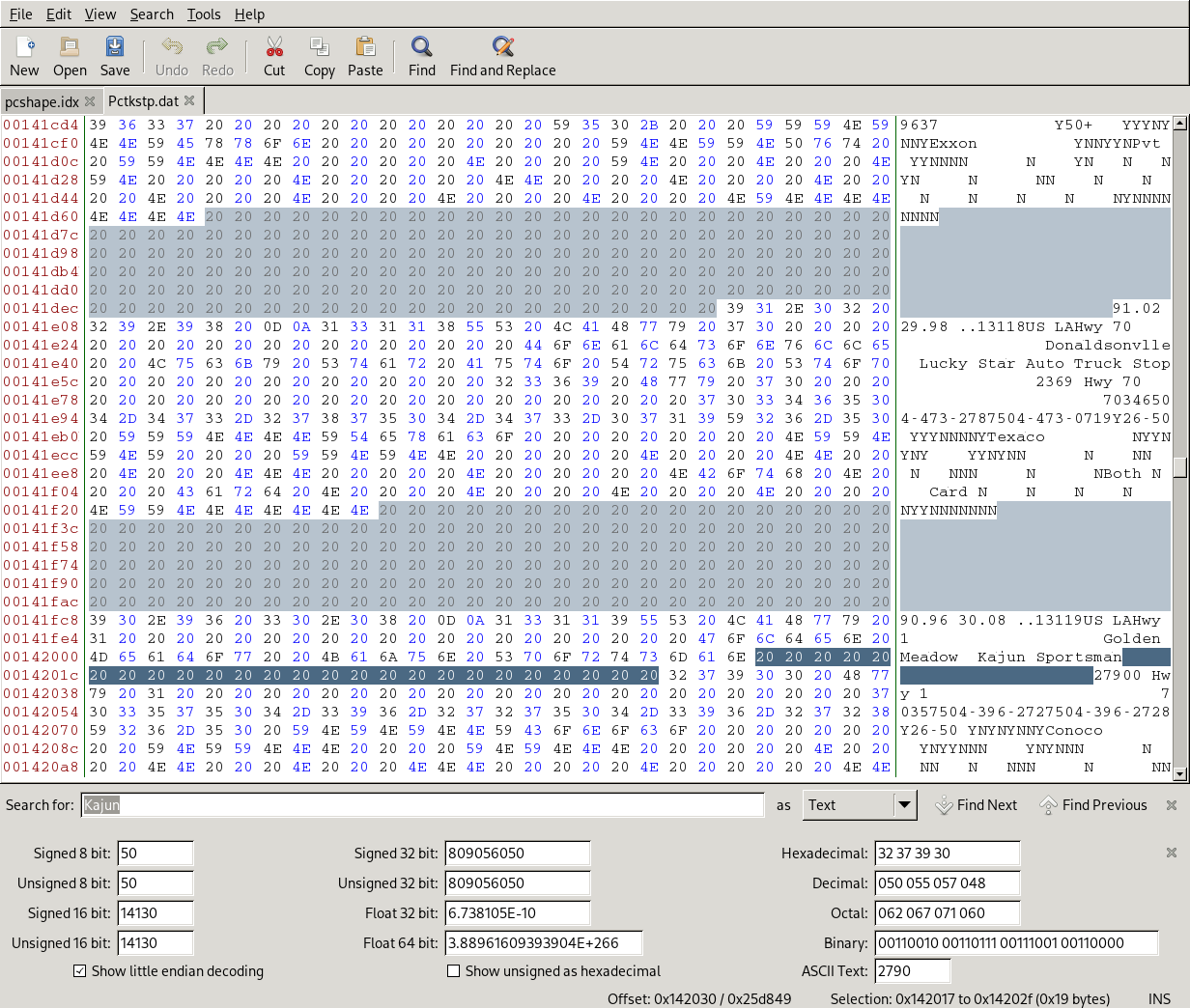Image resolution: width=1190 pixels, height=1008 pixels.
Task: Close the pcshape.idx tab
Action: (x=90, y=101)
